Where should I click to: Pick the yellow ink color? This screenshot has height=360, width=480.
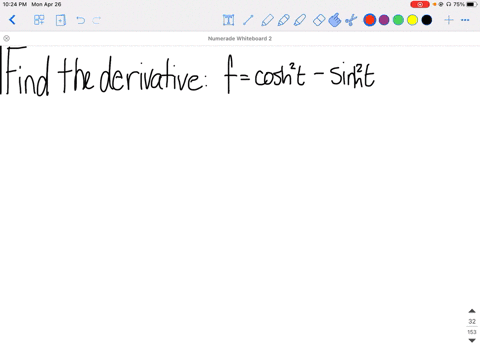pos(412,20)
